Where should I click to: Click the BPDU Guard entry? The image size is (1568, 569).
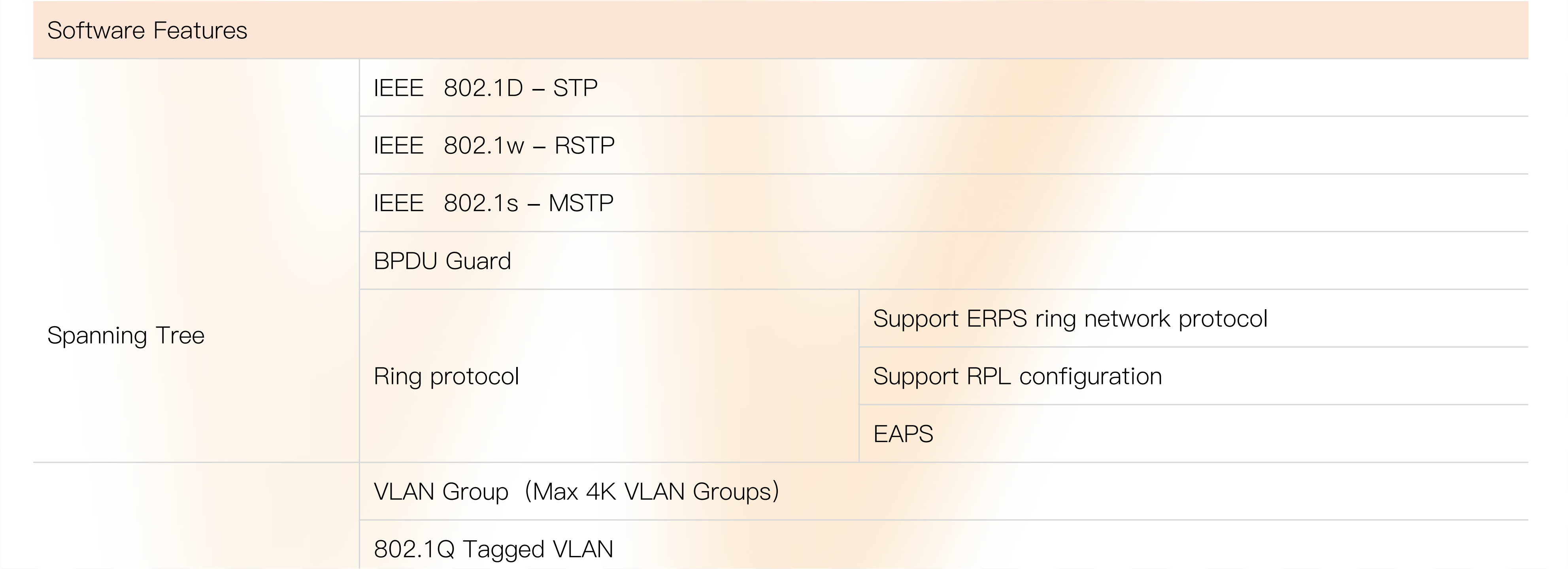(443, 261)
